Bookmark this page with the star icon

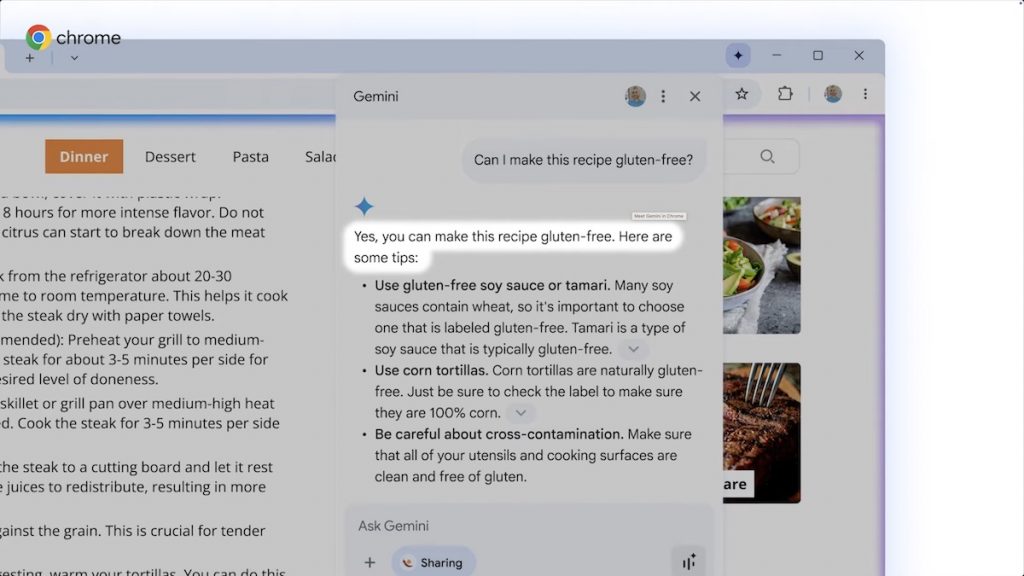(741, 94)
